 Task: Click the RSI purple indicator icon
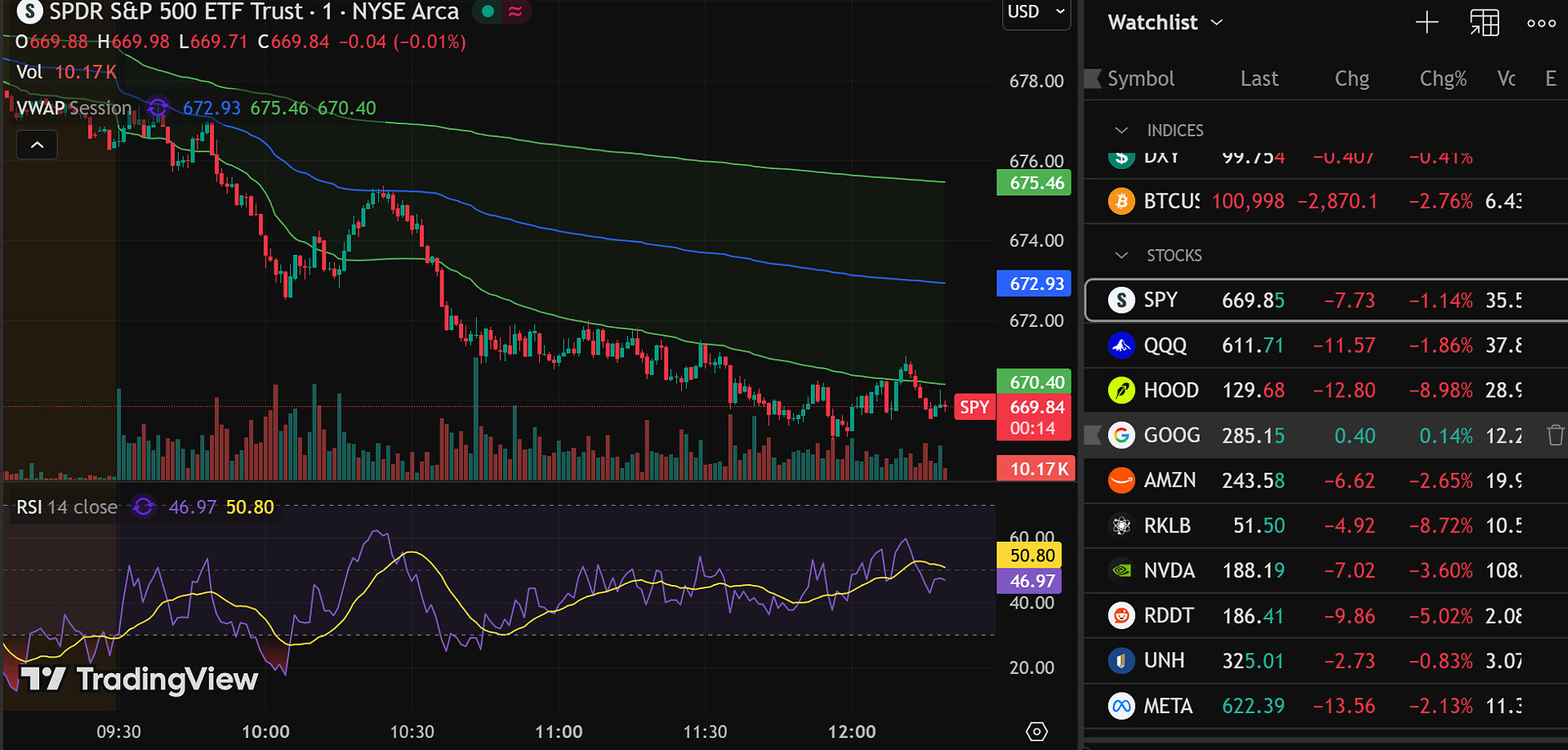pyautogui.click(x=143, y=507)
